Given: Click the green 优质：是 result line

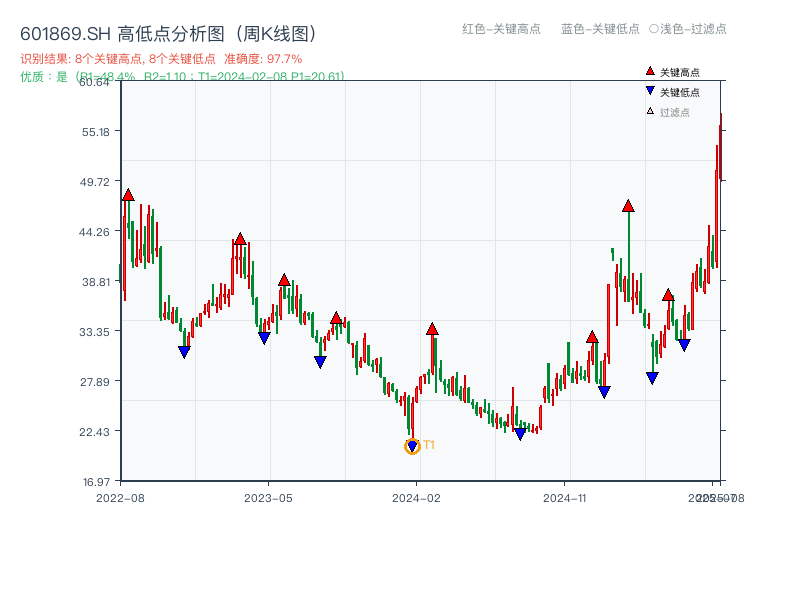Looking at the screenshot, I should pos(182,77).
